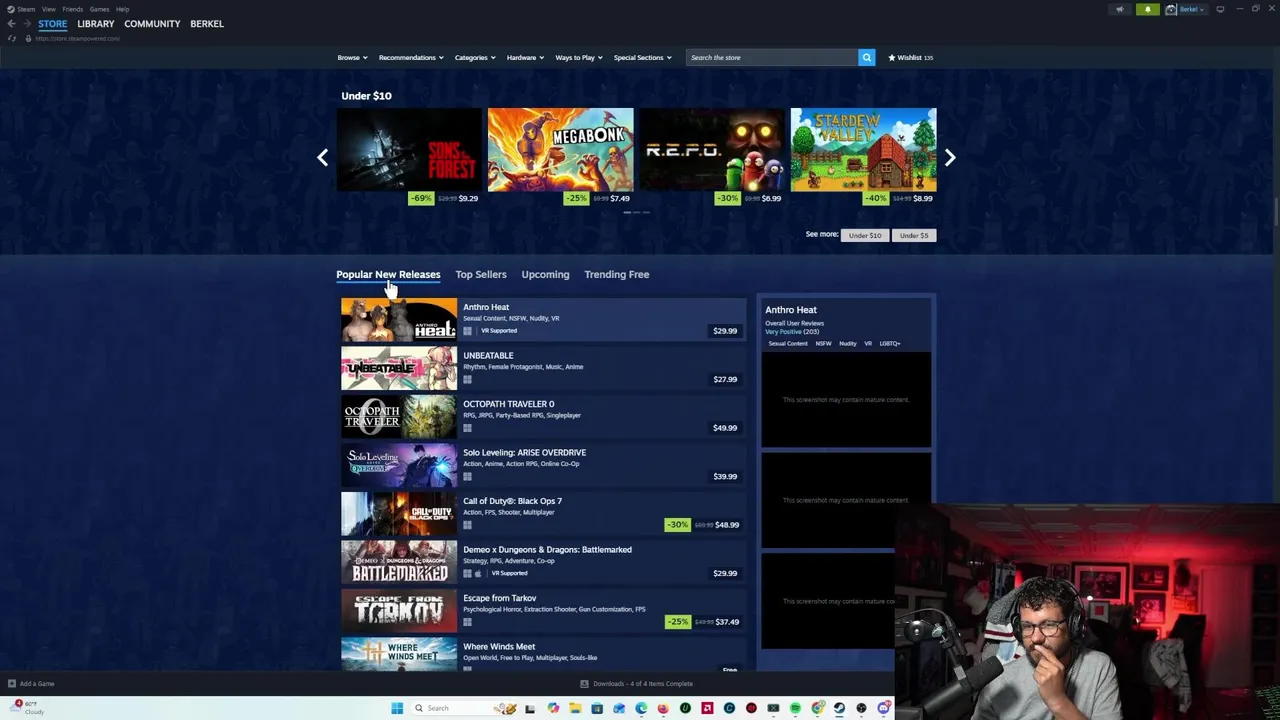Click the Add a Game plus icon
Image resolution: width=1280 pixels, height=720 pixels.
pyautogui.click(x=12, y=684)
